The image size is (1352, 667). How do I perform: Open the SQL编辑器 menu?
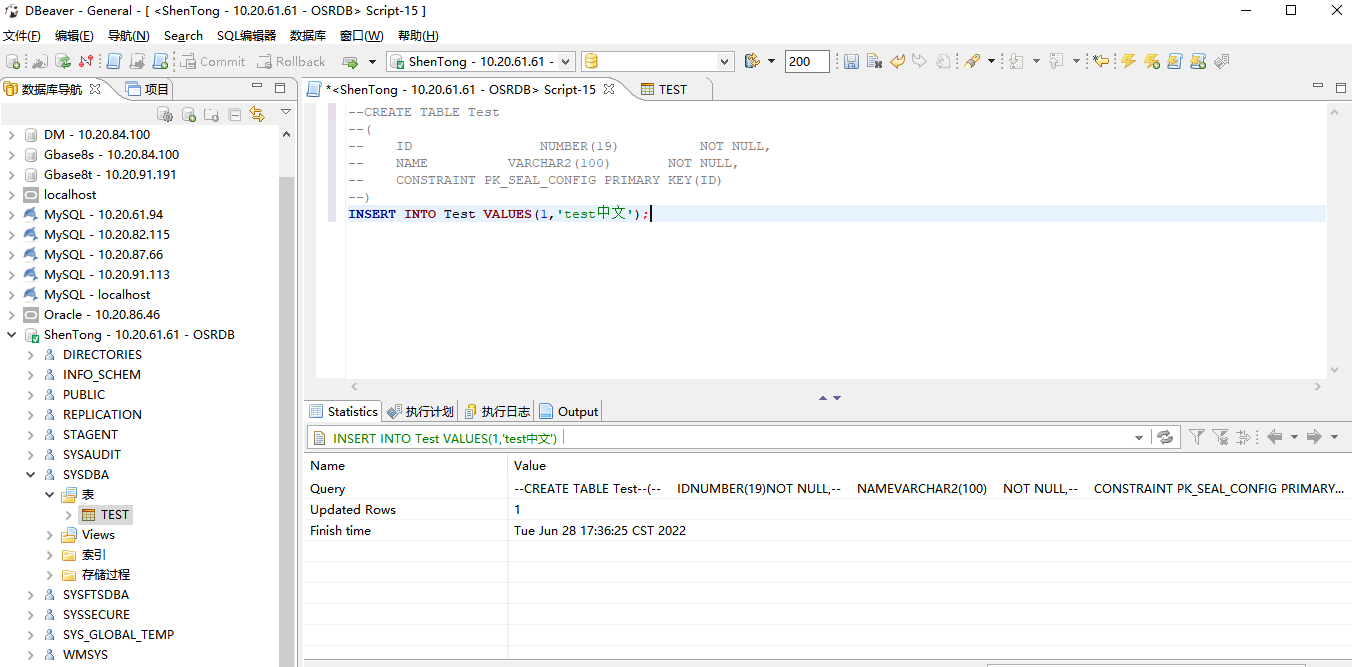246,35
